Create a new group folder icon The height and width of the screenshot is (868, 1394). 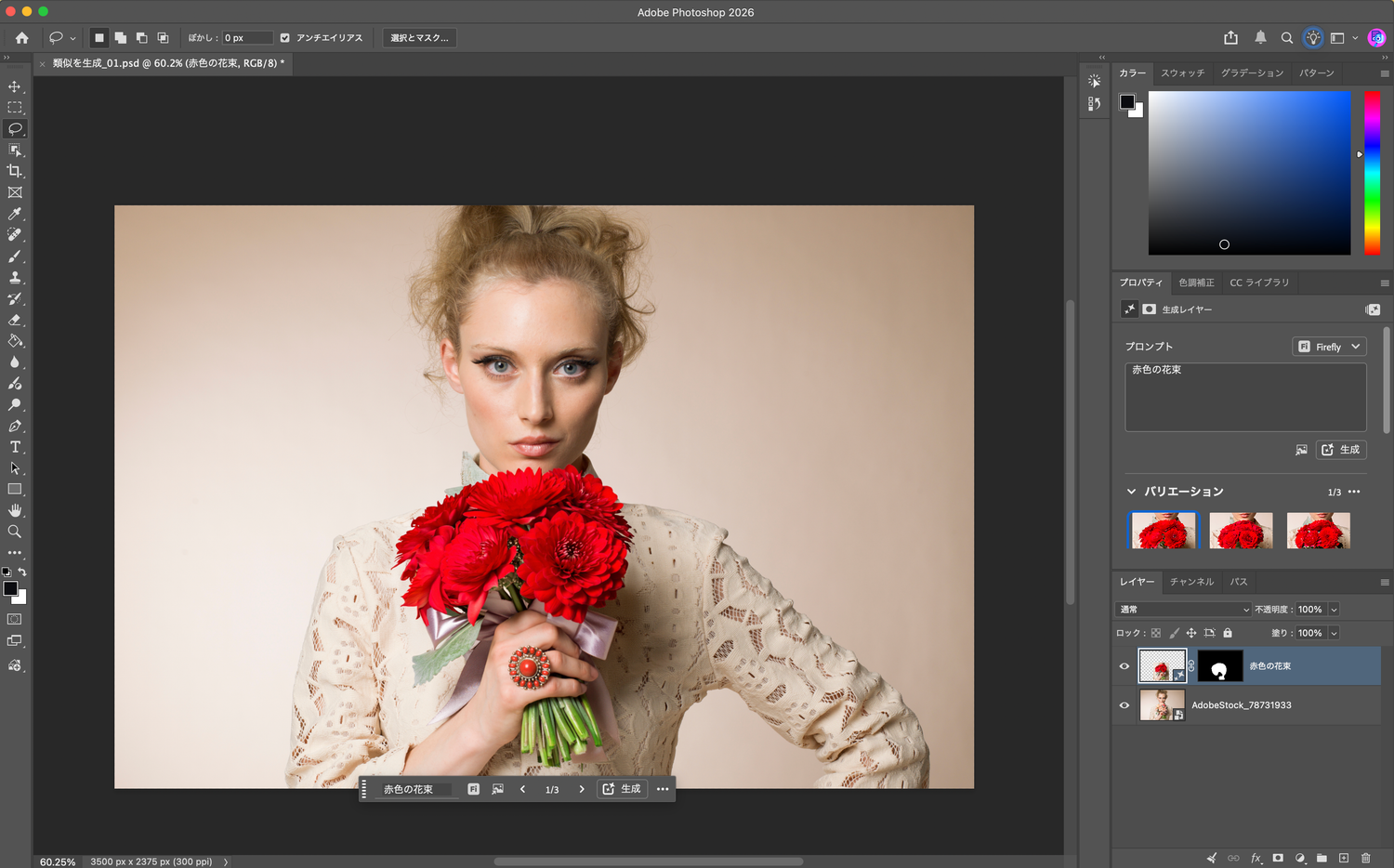pos(1322,858)
